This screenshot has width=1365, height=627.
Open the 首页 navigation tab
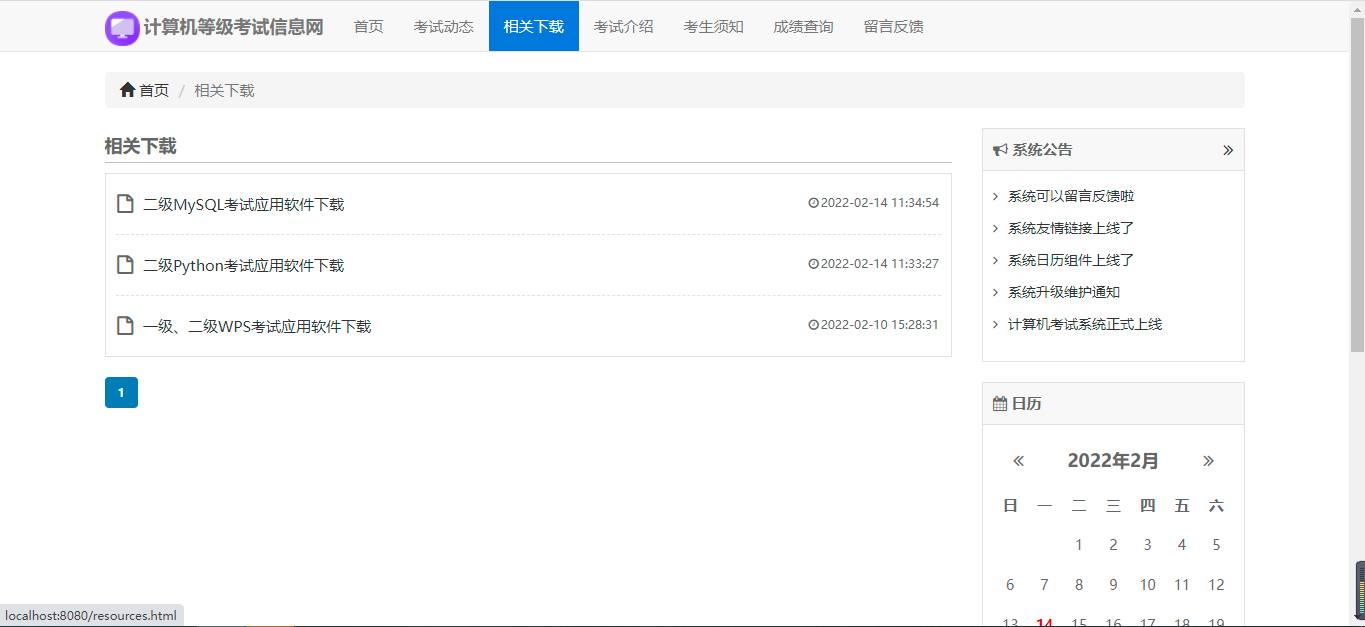coord(369,26)
